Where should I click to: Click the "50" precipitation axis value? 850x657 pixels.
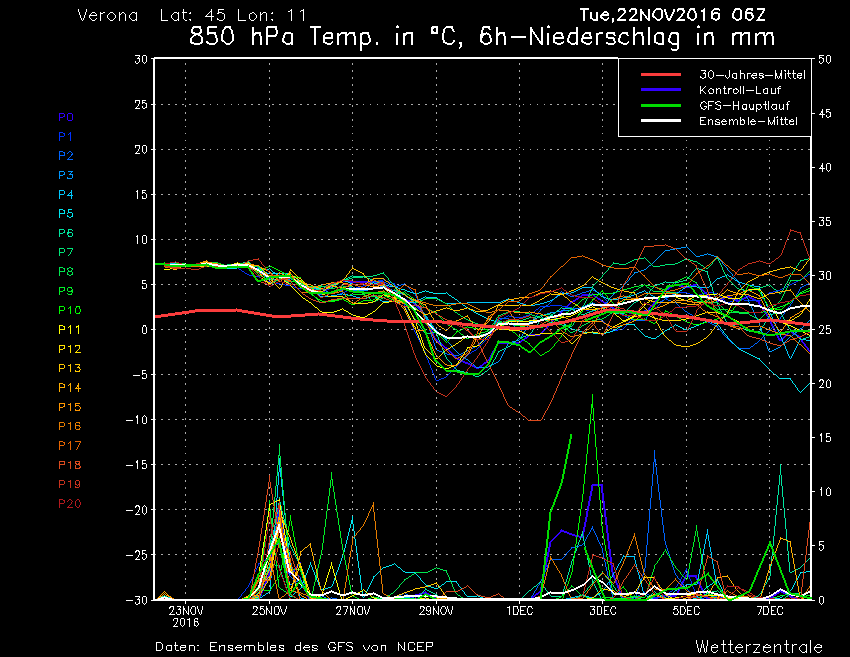pos(825,60)
